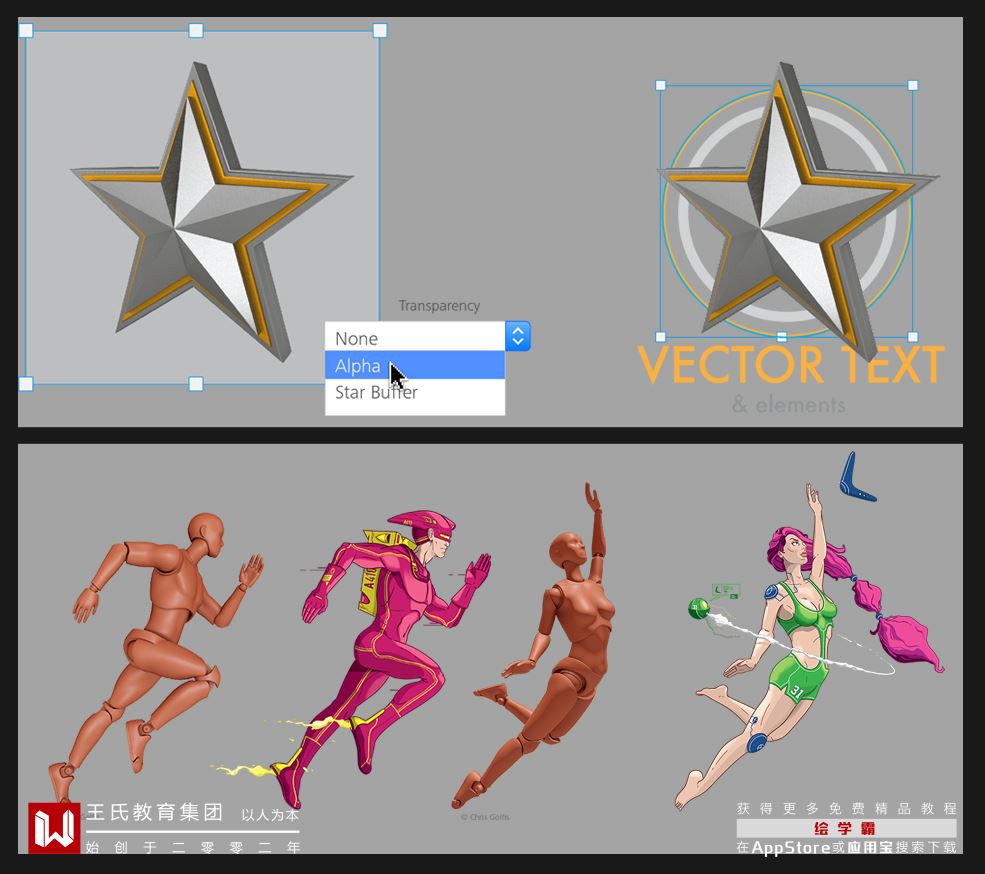Screen dimensions: 985x874
Task: Click the '© Chris Goffis' credit text
Action: [485, 817]
